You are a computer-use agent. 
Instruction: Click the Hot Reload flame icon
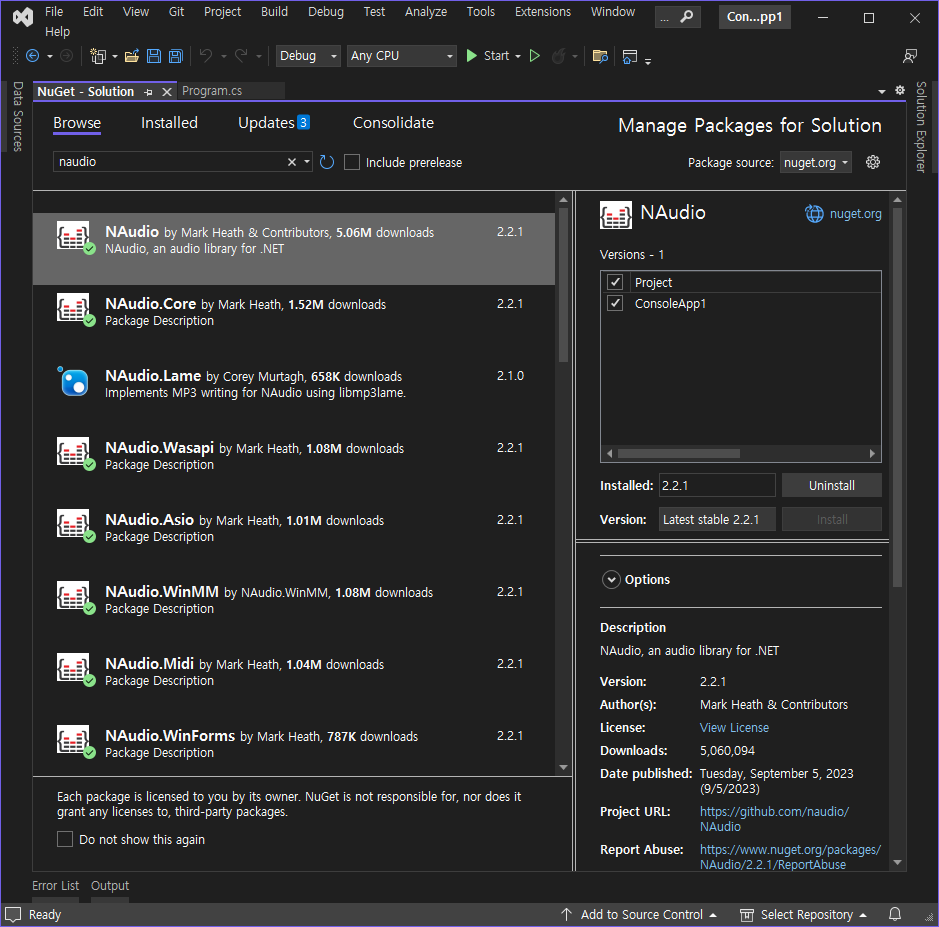pos(558,56)
